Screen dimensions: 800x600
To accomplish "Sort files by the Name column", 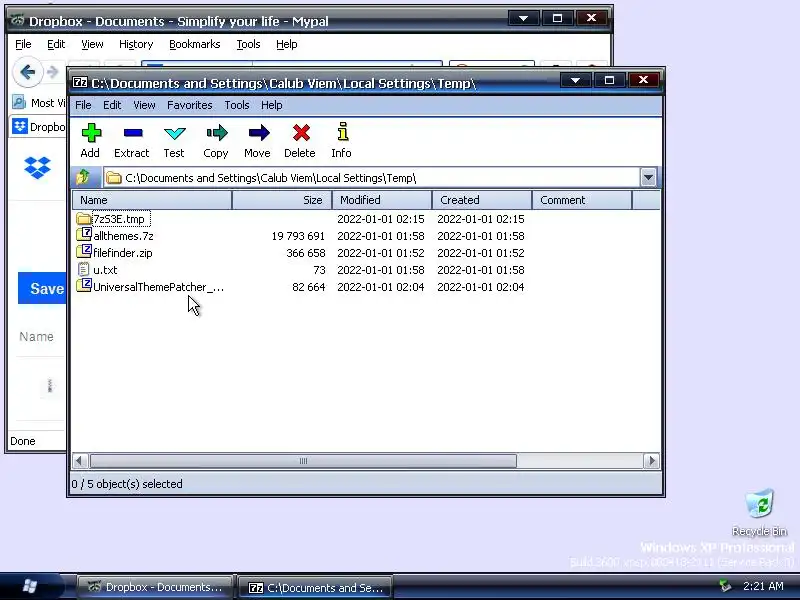I will 152,200.
